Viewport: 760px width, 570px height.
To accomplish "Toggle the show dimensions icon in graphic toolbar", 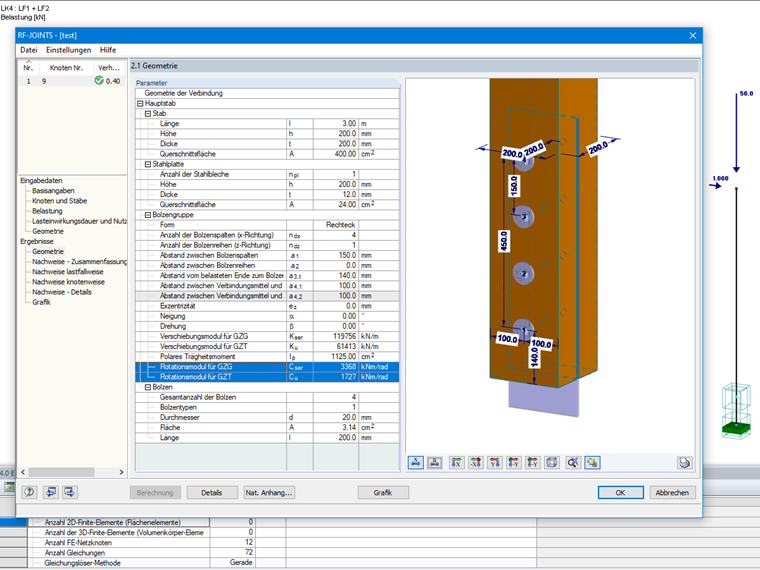I will (415, 462).
